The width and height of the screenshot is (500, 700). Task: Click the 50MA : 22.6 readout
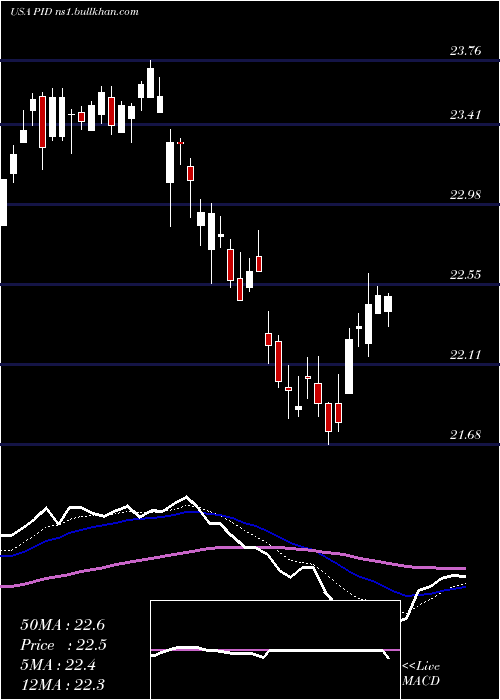coord(62,625)
